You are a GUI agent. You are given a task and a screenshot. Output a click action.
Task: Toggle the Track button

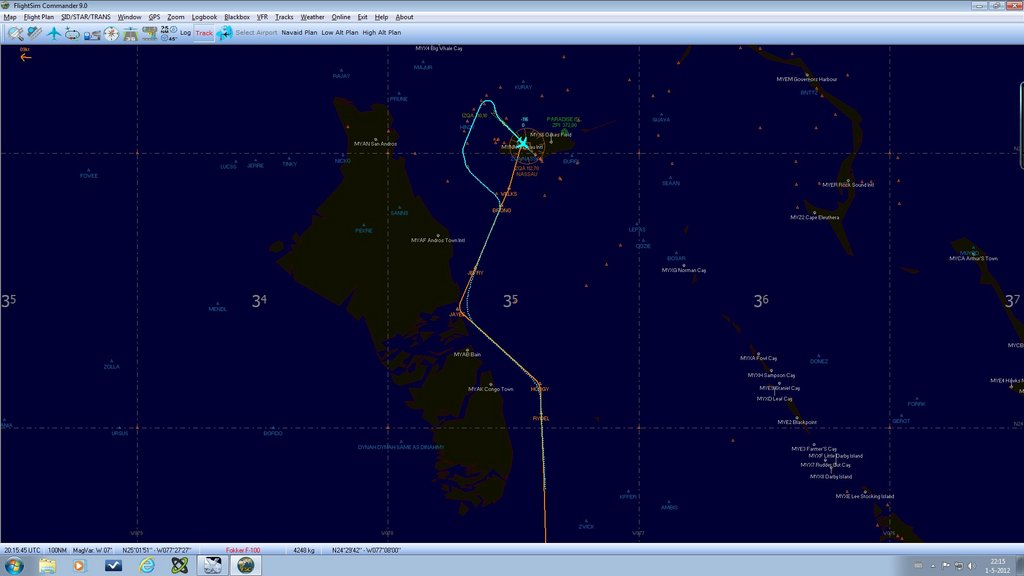coord(204,33)
